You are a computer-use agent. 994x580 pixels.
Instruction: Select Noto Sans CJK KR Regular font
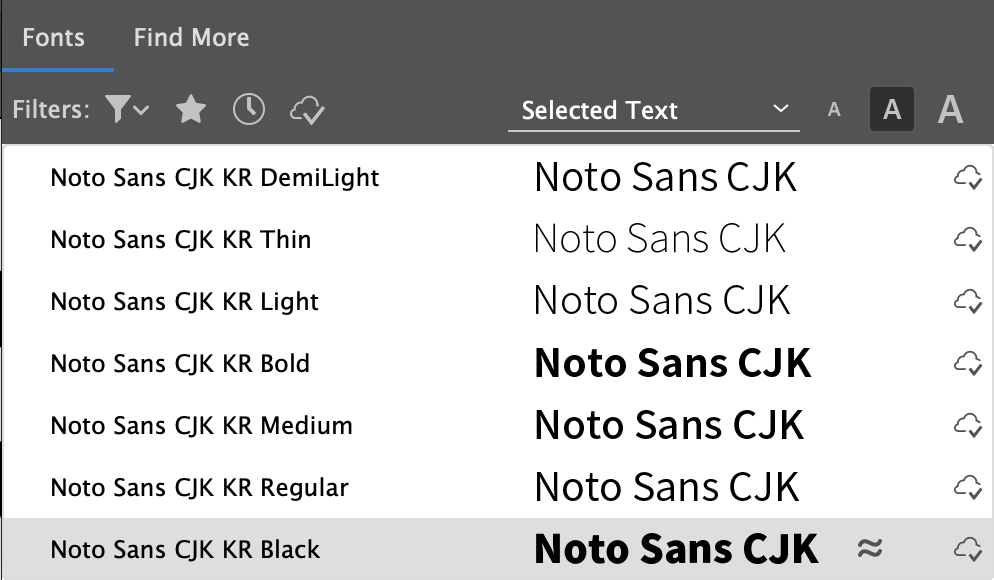coord(497,487)
